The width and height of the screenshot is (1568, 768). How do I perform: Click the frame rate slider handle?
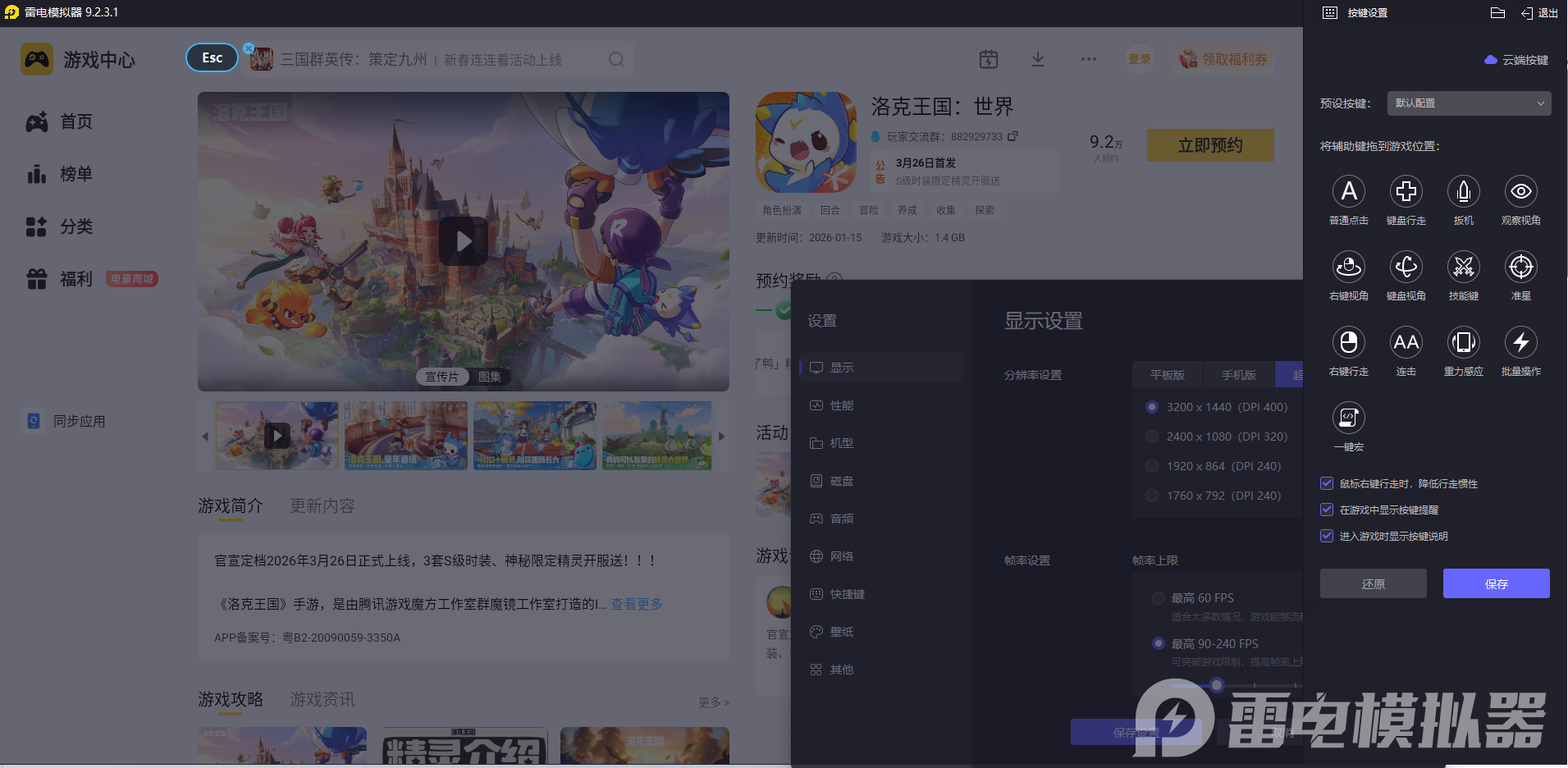tap(1217, 685)
